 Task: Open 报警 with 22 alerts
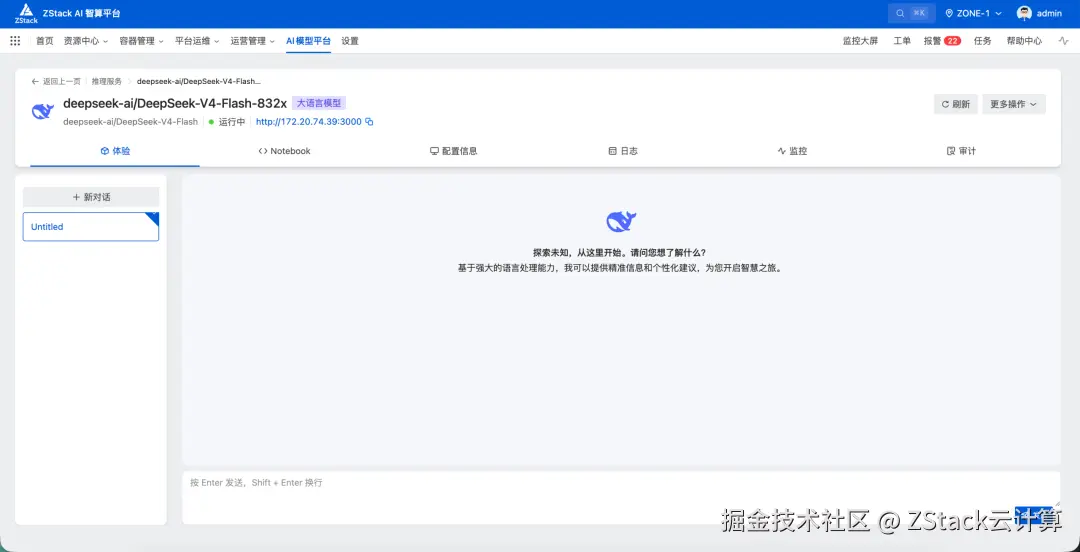pyautogui.click(x=942, y=41)
